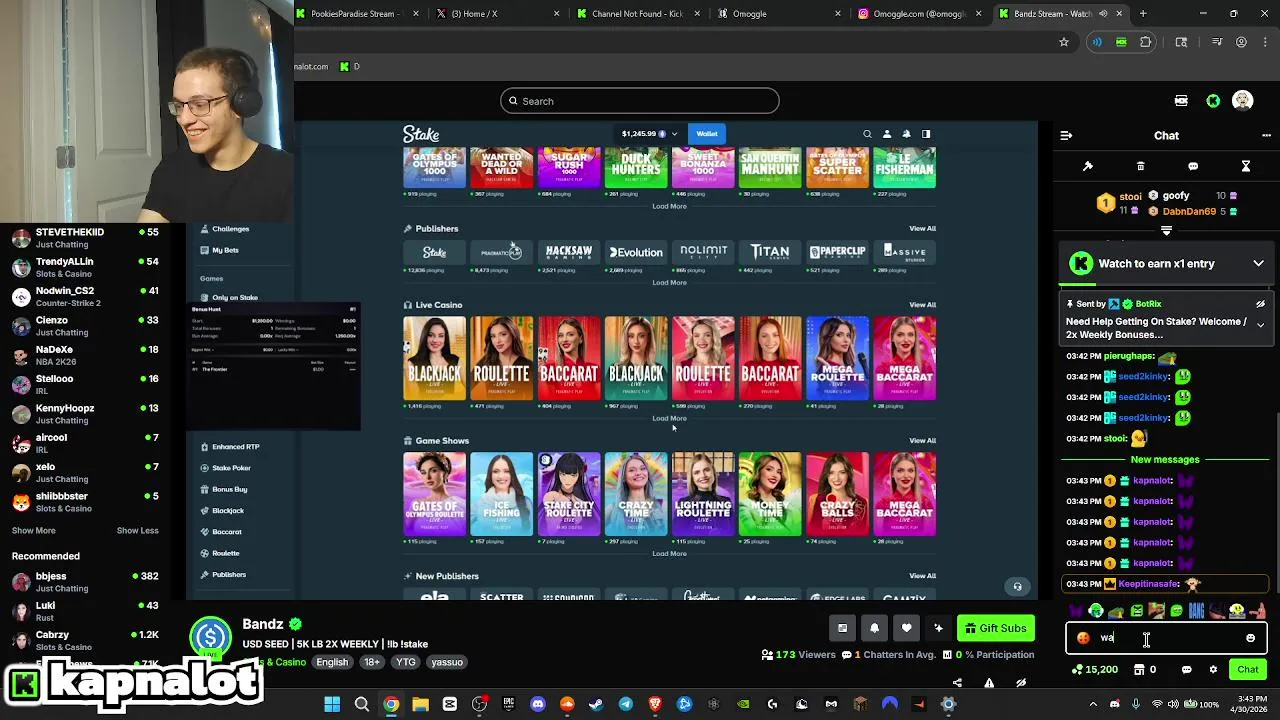Viewport: 1280px width, 720px height.
Task: Click the chat bubble icon beside settings gear
Action: [1186, 670]
